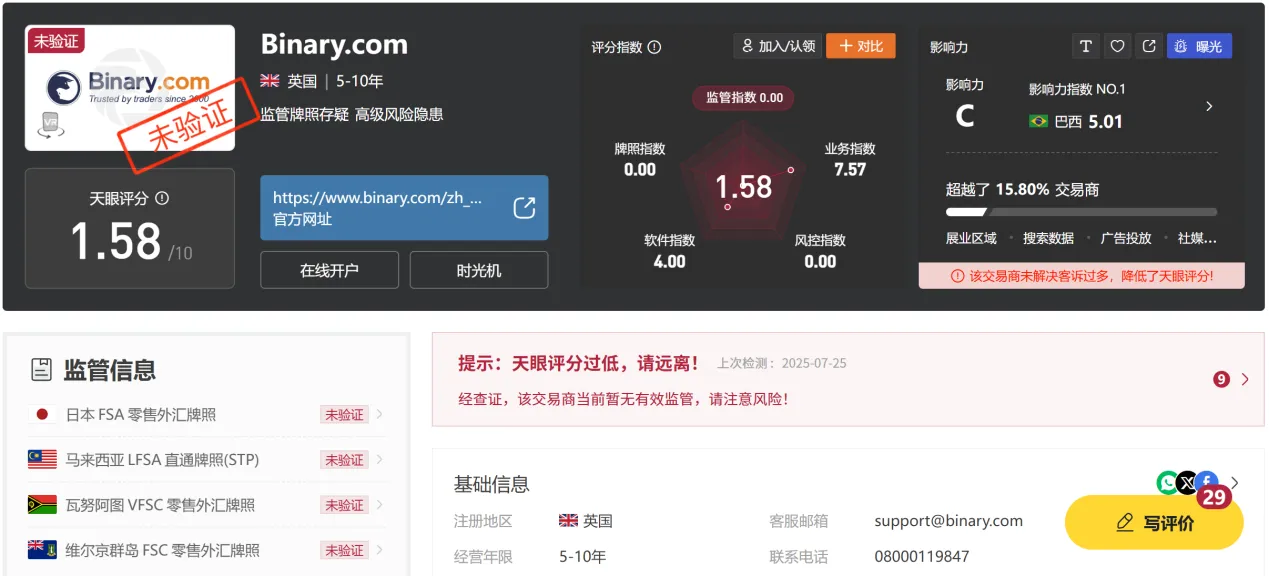
Task: Click the 业务指数 7.57 value
Action: pyautogui.click(x=850, y=170)
